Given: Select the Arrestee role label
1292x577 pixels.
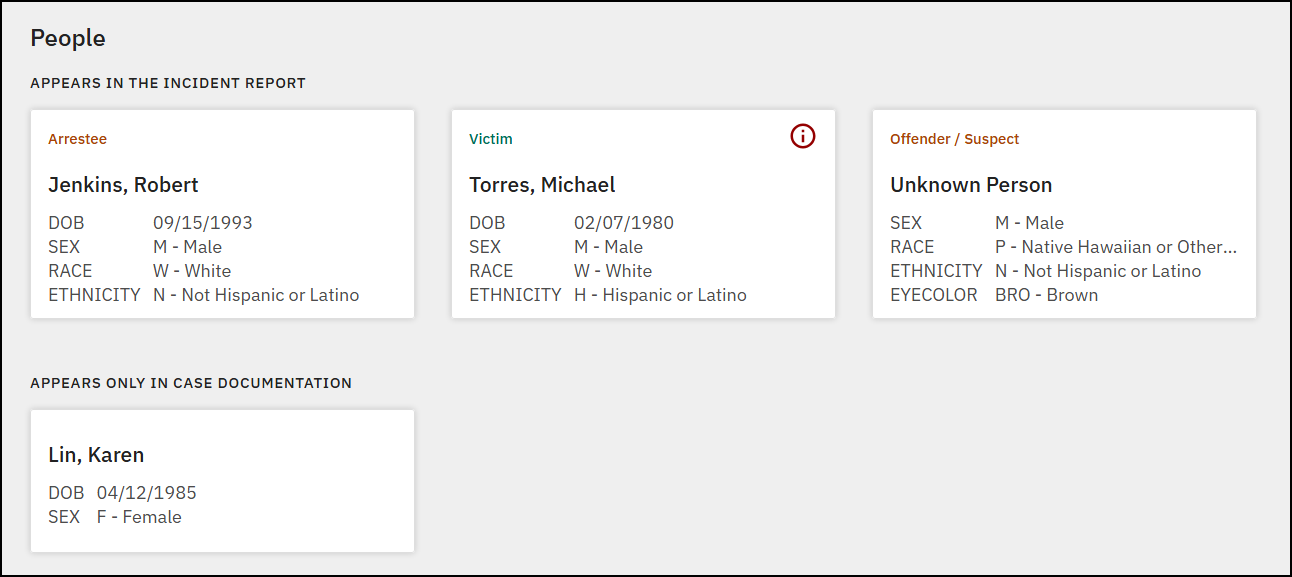Looking at the screenshot, I should point(77,139).
